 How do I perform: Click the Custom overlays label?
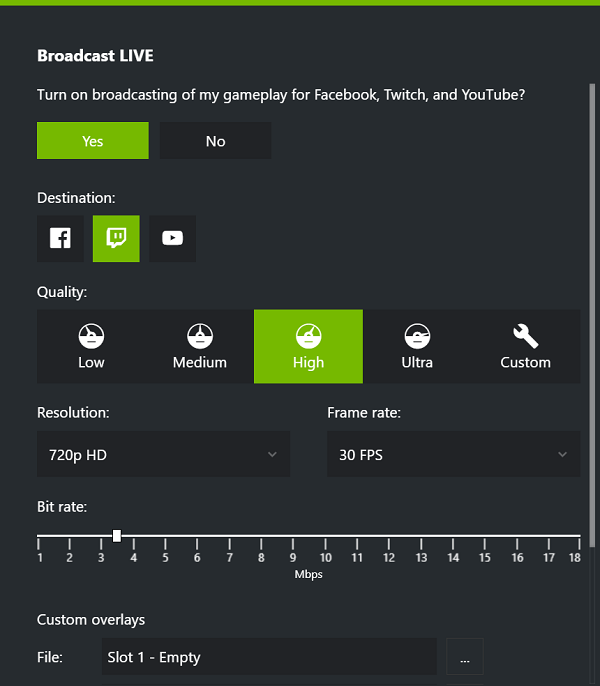91,620
